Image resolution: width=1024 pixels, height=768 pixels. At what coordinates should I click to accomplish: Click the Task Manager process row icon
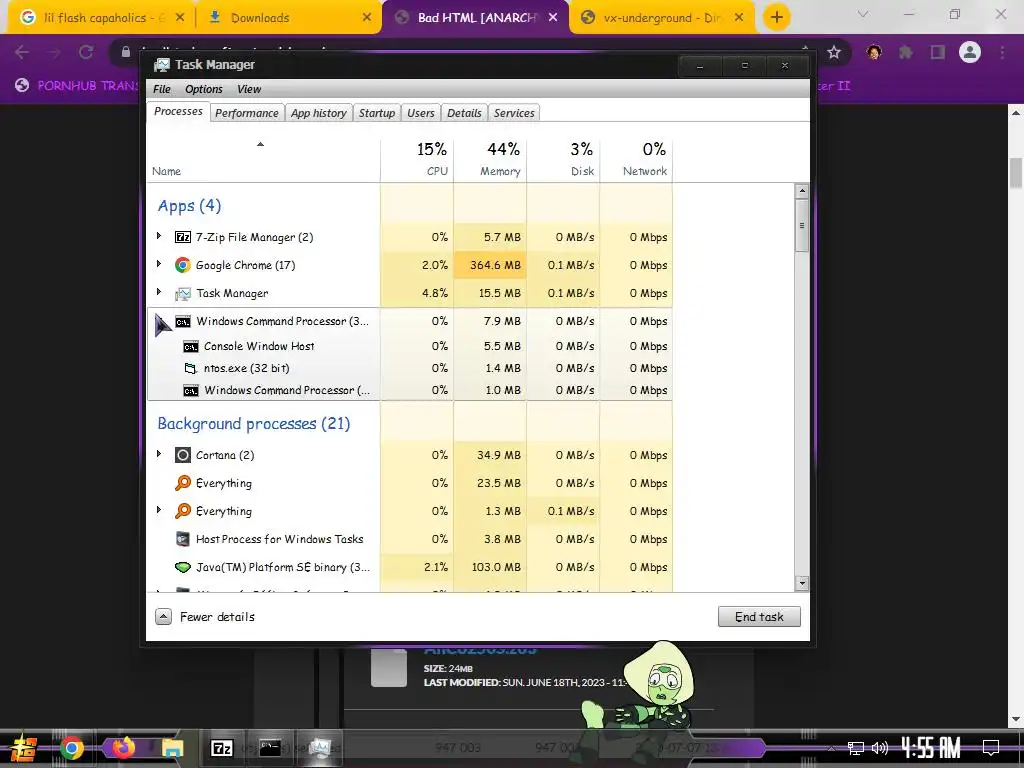183,293
